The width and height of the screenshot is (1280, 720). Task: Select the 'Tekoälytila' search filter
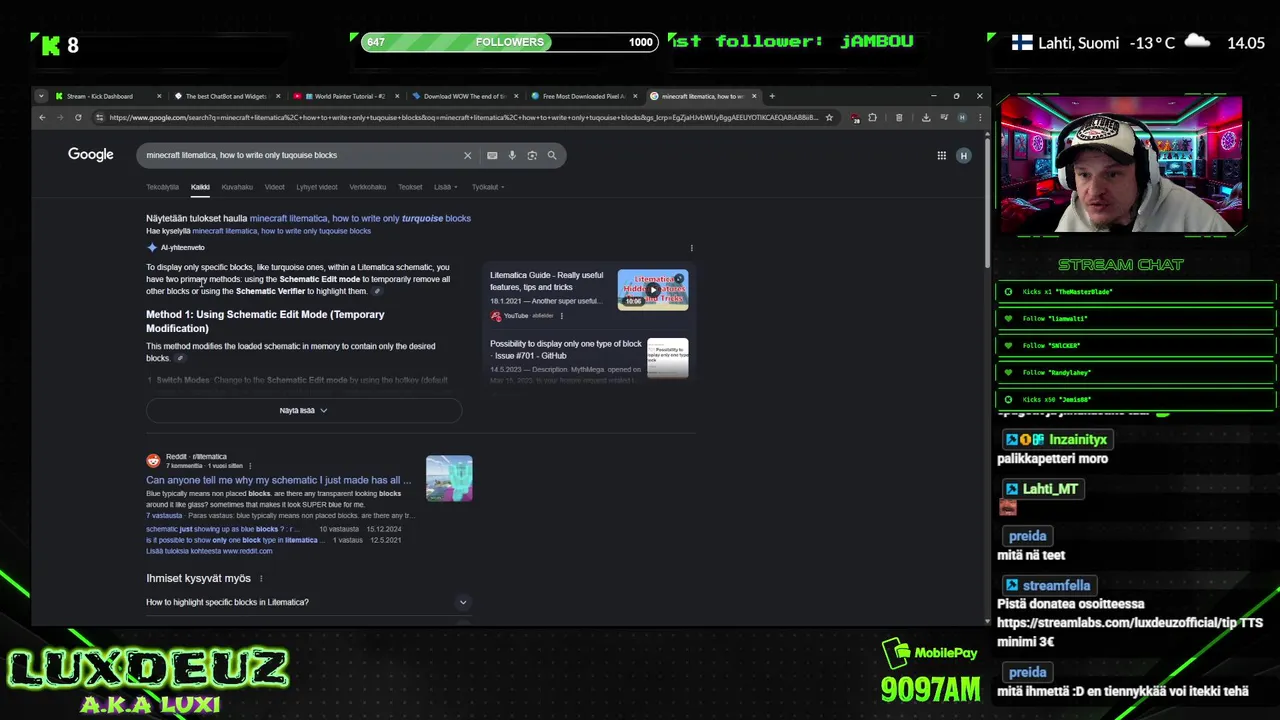[162, 187]
